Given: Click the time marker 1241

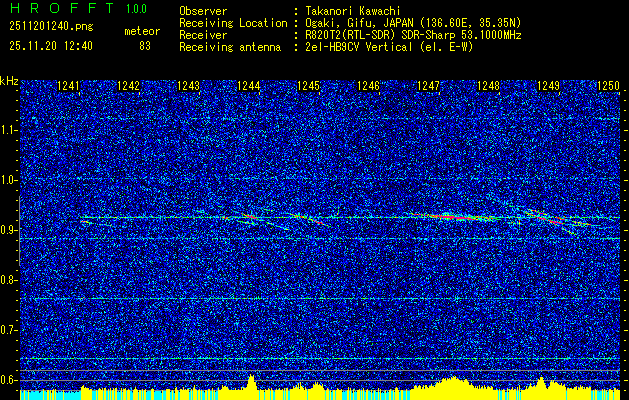Looking at the screenshot, I should [x=69, y=85].
